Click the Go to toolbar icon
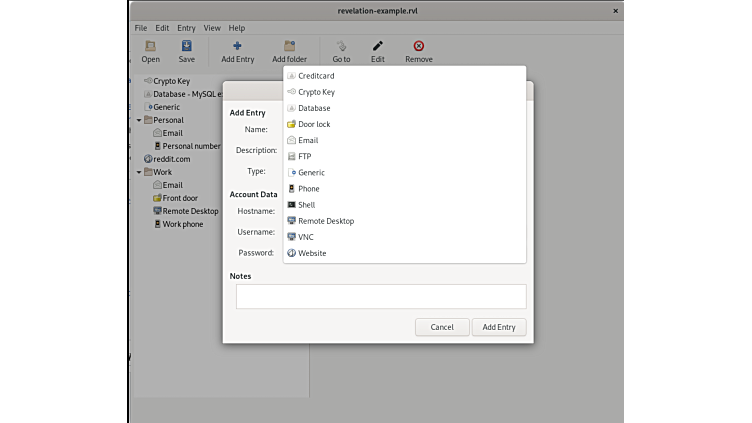Screen dimensions: 752x423 pyautogui.click(x=341, y=46)
